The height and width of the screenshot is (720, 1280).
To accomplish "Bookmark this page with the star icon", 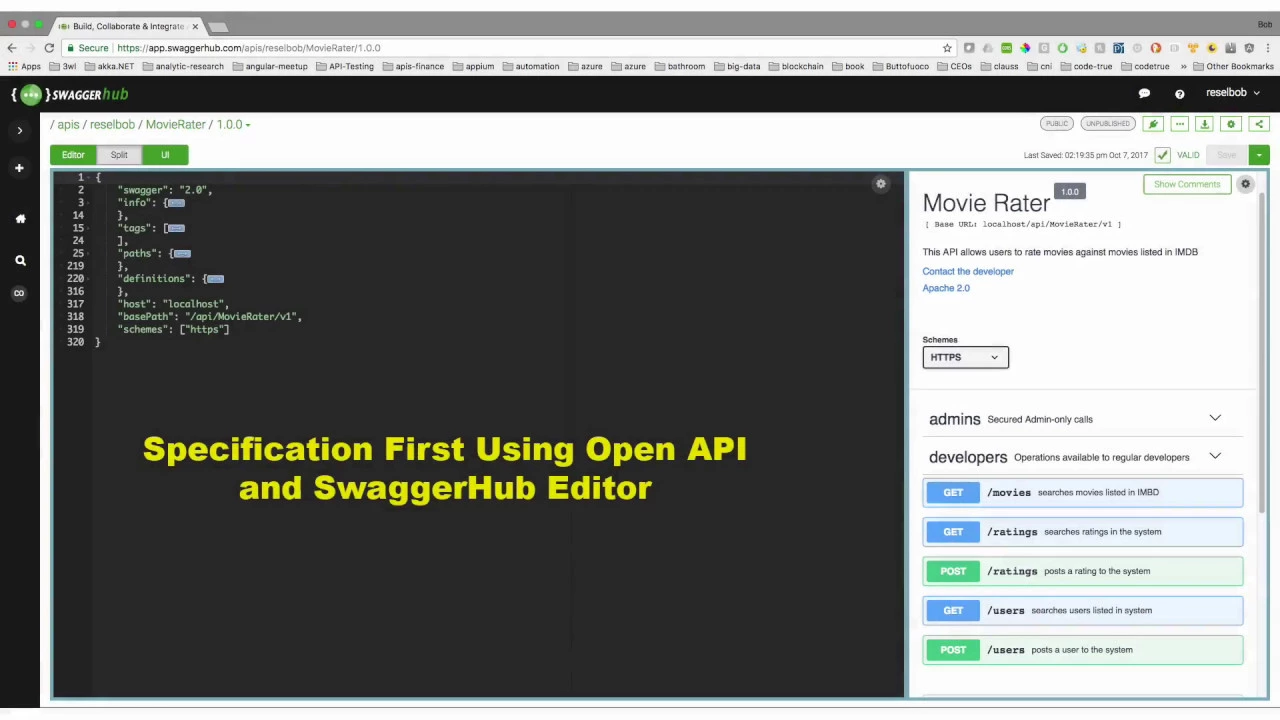I will coord(947,48).
